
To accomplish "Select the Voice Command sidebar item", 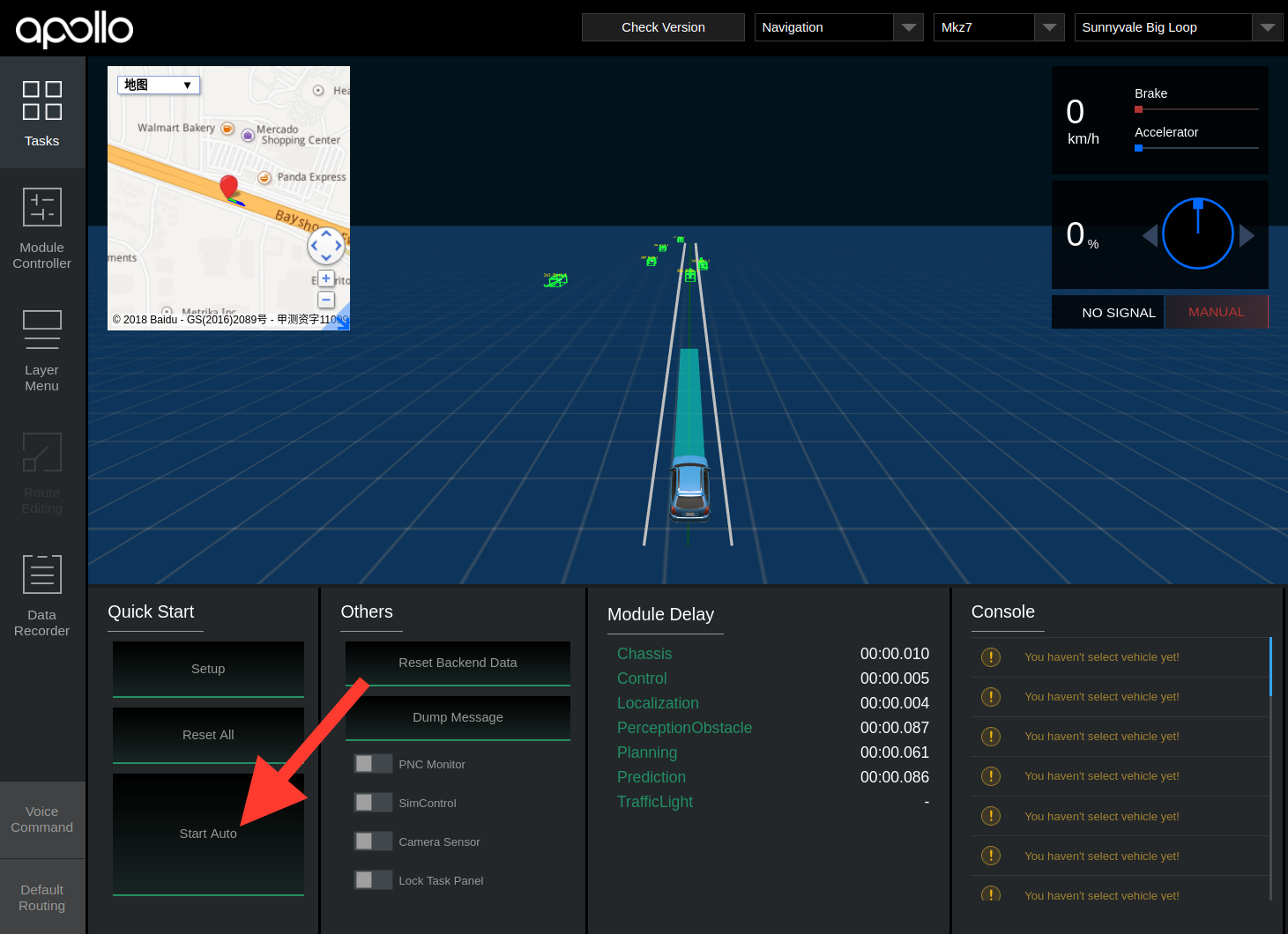I will pos(42,819).
